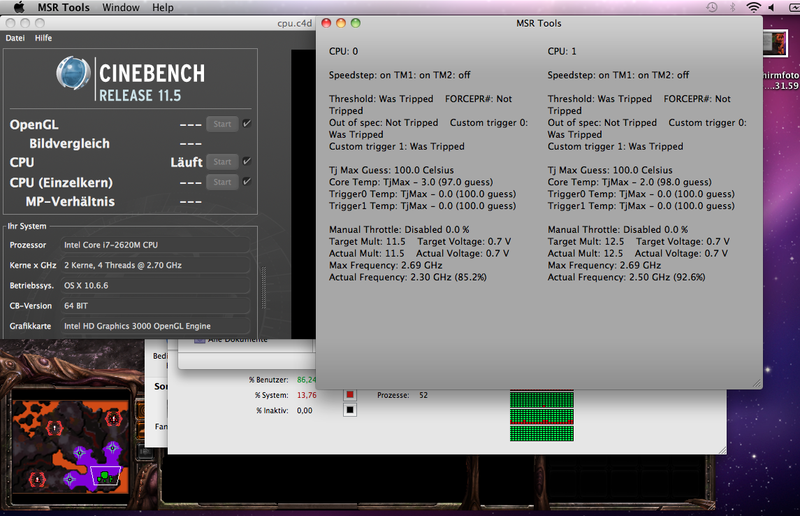Toggle the CPU test checkbox
This screenshot has width=800, height=516.
pos(246,161)
